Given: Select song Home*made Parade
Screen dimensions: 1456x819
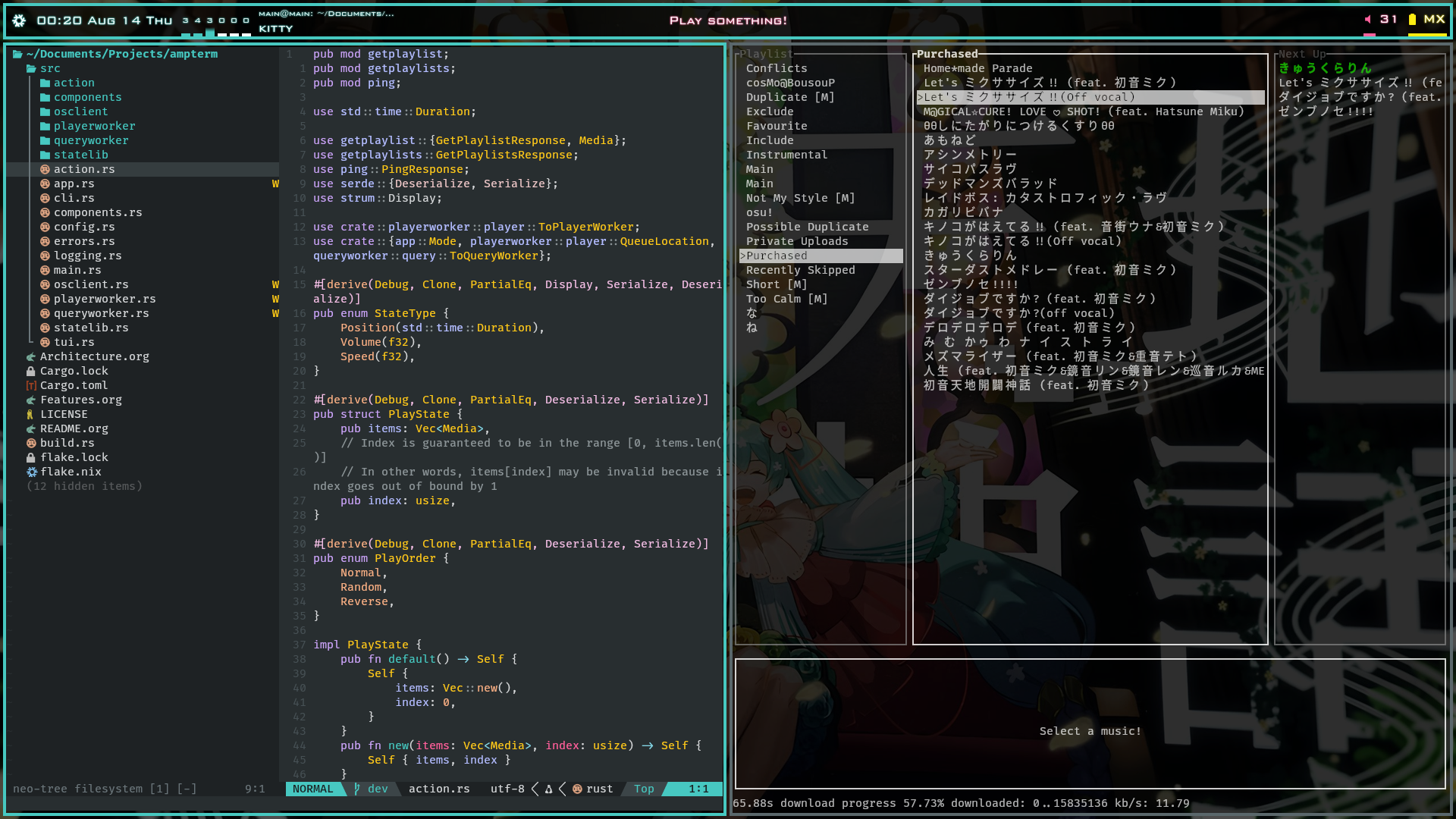Looking at the screenshot, I should coord(977,68).
